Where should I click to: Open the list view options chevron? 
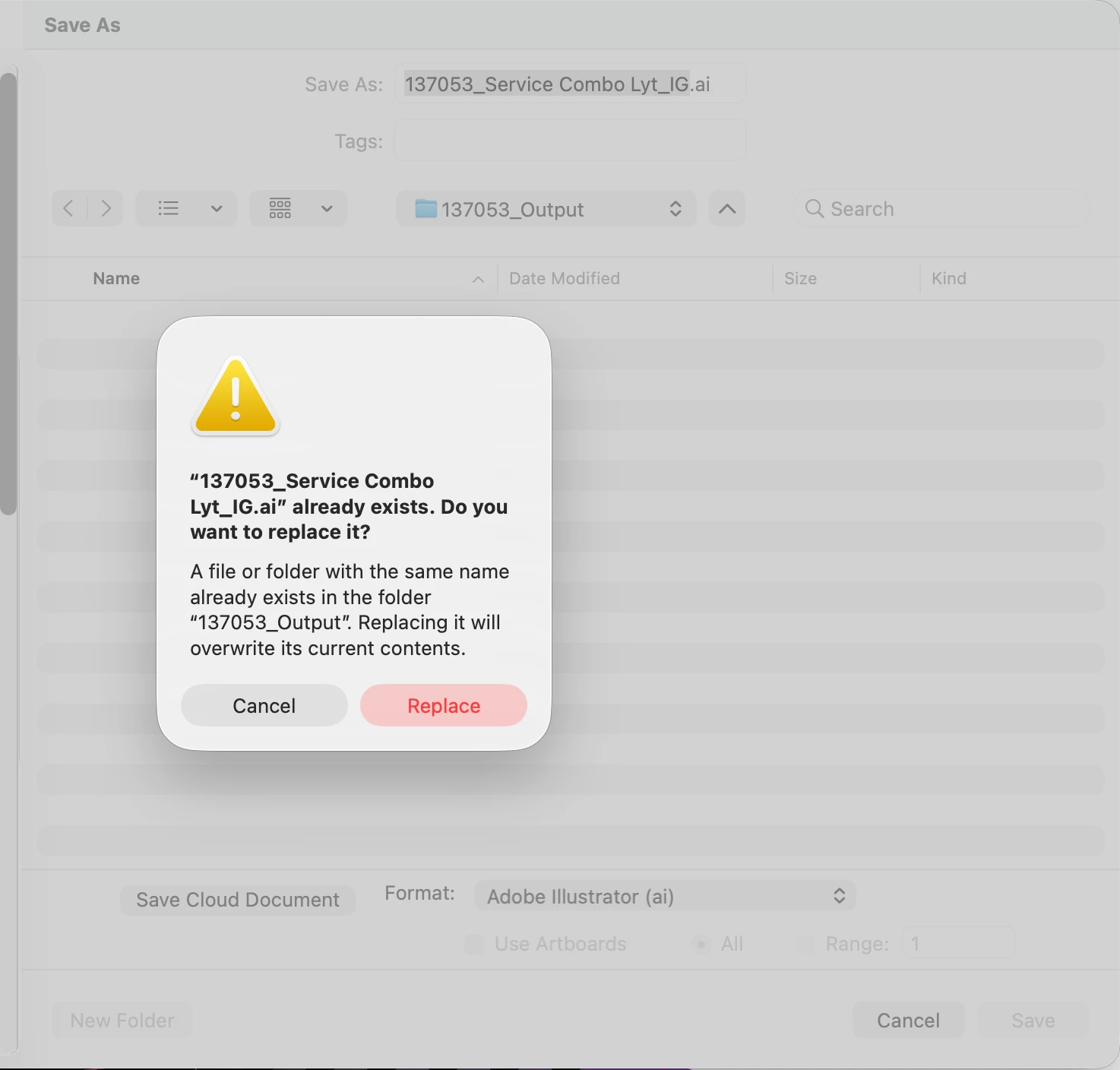coord(217,208)
